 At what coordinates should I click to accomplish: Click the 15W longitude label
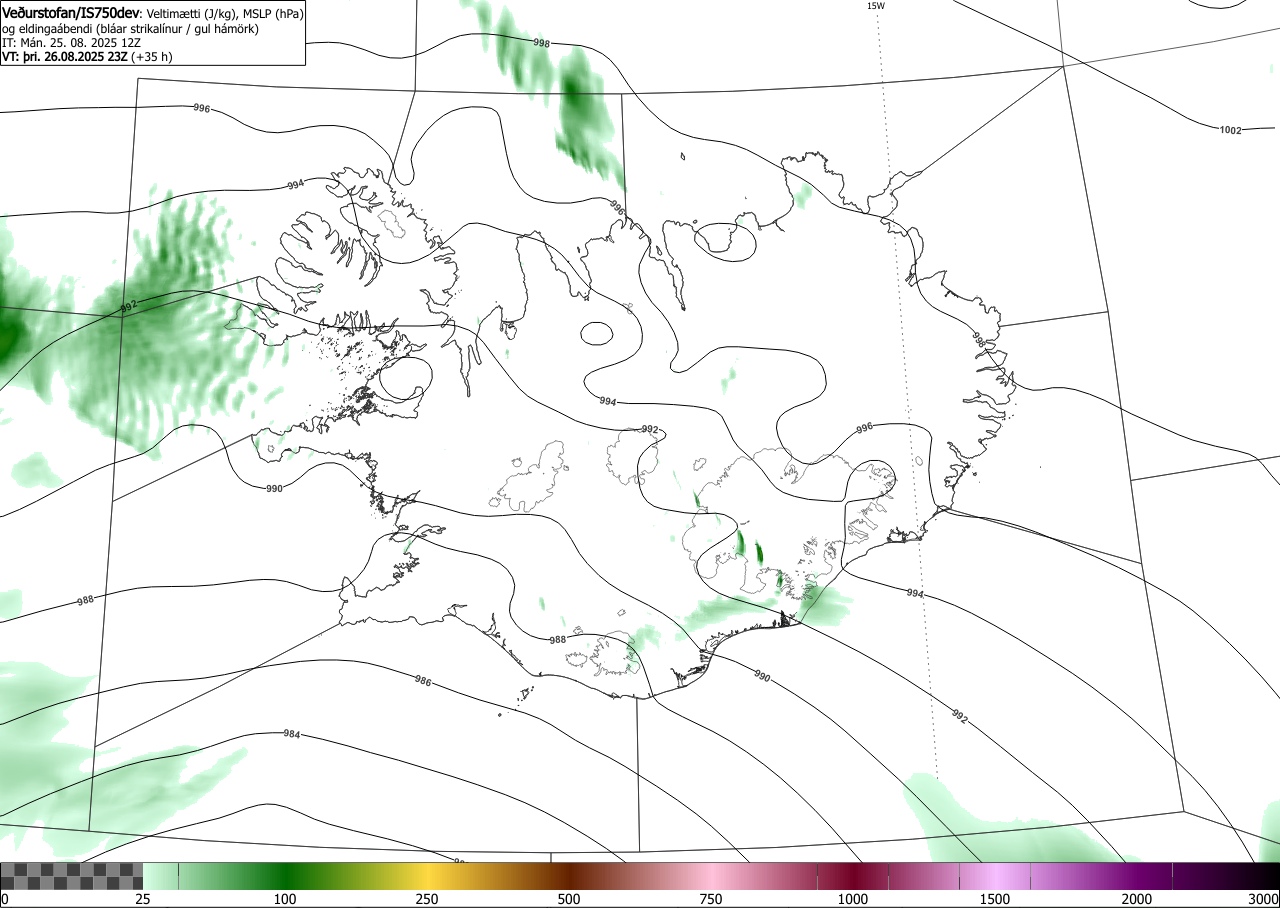(875, 6)
